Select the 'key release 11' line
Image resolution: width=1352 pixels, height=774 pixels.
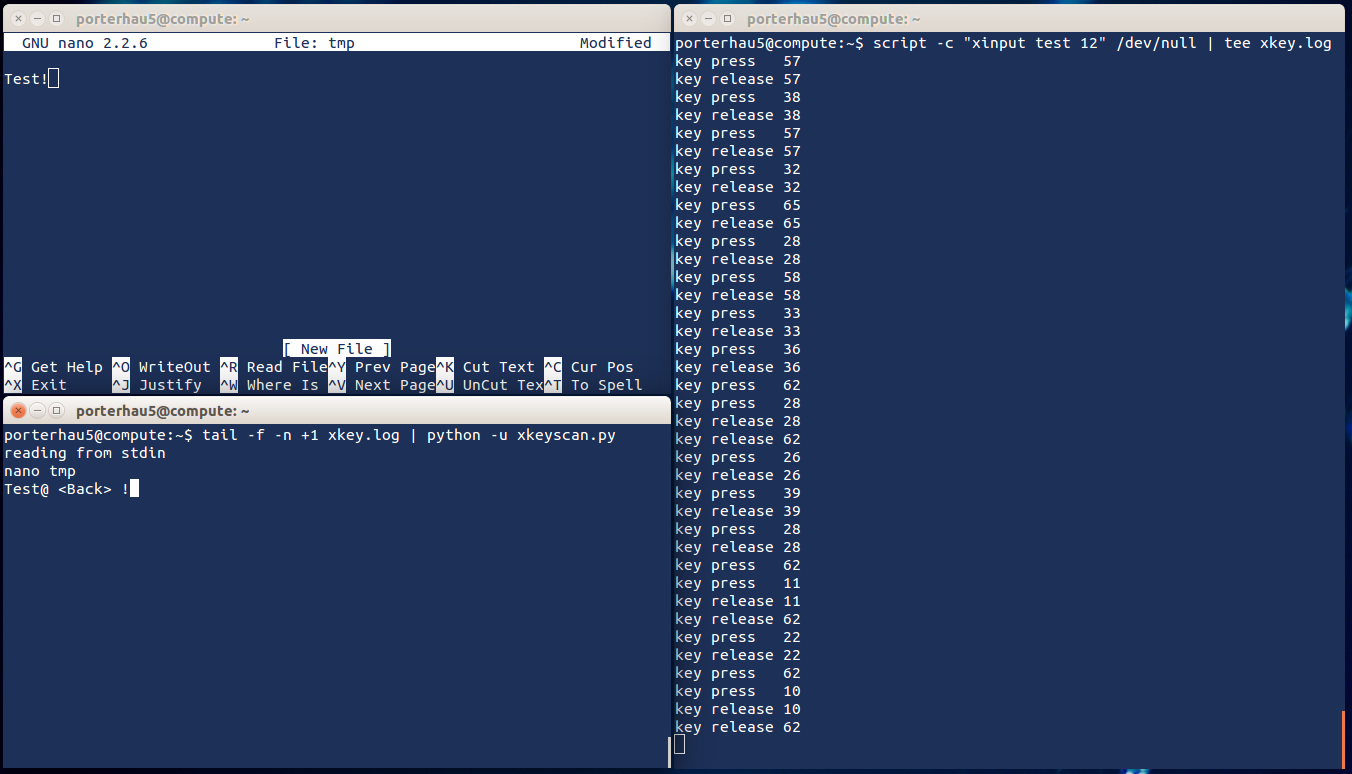click(x=738, y=601)
